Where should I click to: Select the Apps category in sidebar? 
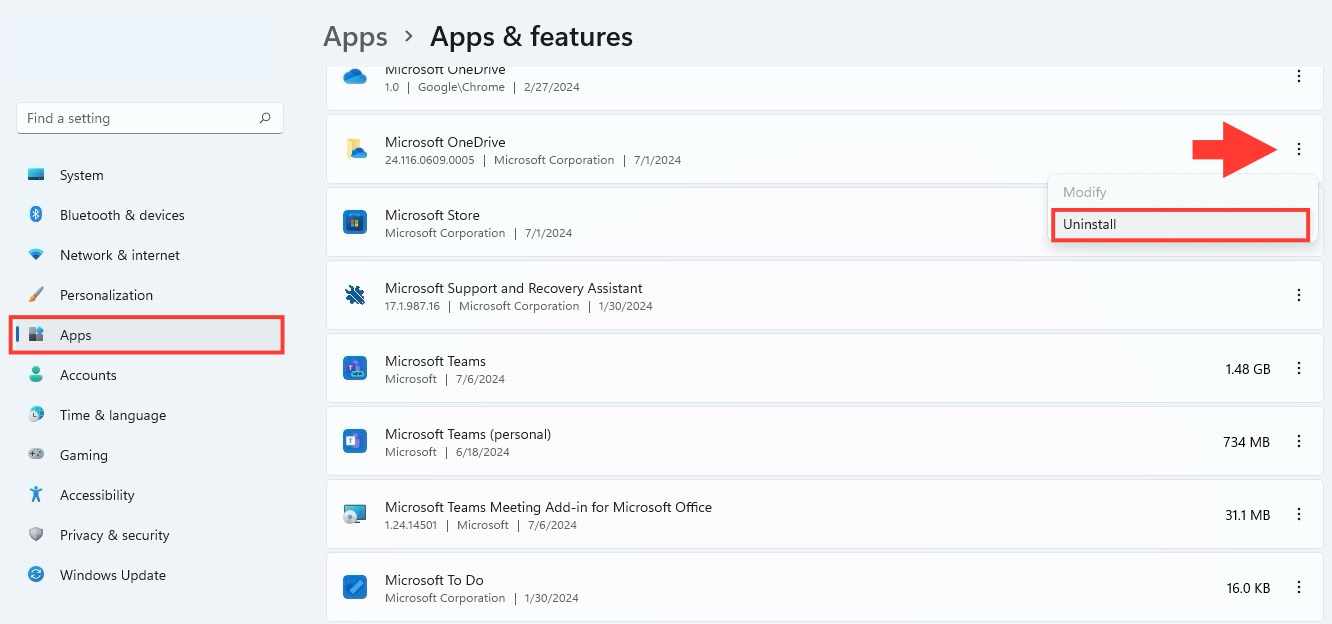pyautogui.click(x=148, y=335)
